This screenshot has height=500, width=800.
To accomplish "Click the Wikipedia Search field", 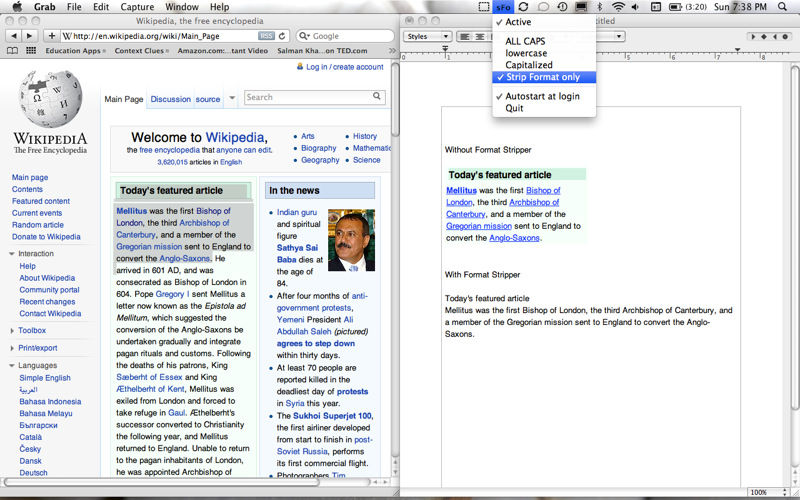I will point(314,97).
